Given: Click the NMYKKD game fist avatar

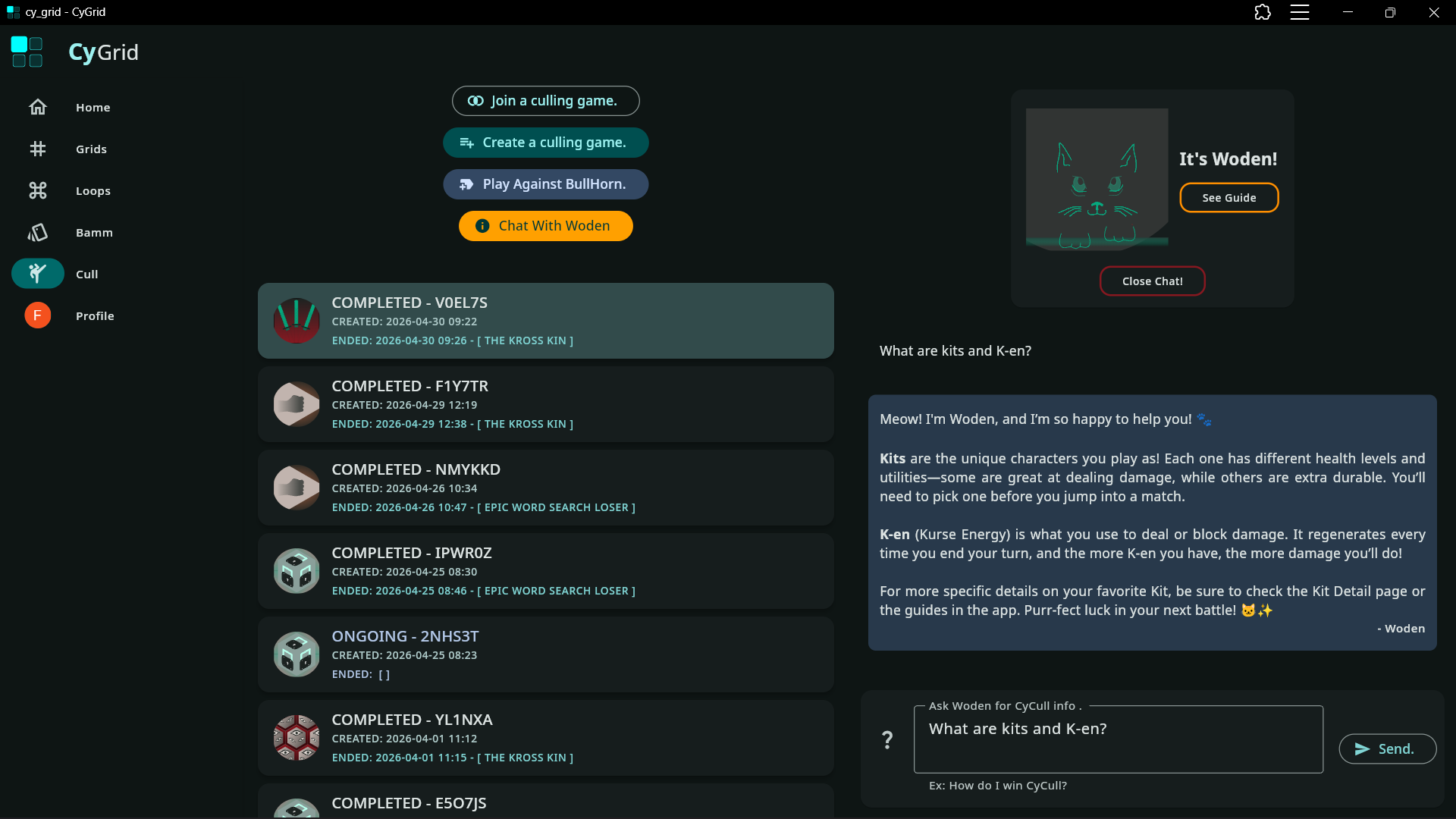Looking at the screenshot, I should (x=297, y=488).
